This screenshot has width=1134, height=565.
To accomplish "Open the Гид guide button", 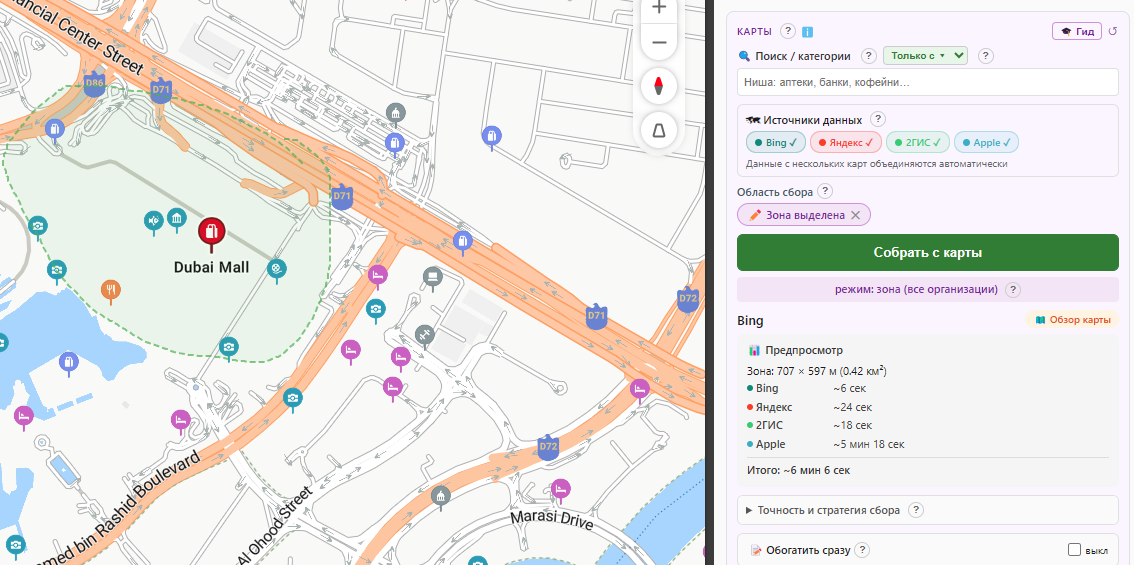I will [x=1077, y=31].
